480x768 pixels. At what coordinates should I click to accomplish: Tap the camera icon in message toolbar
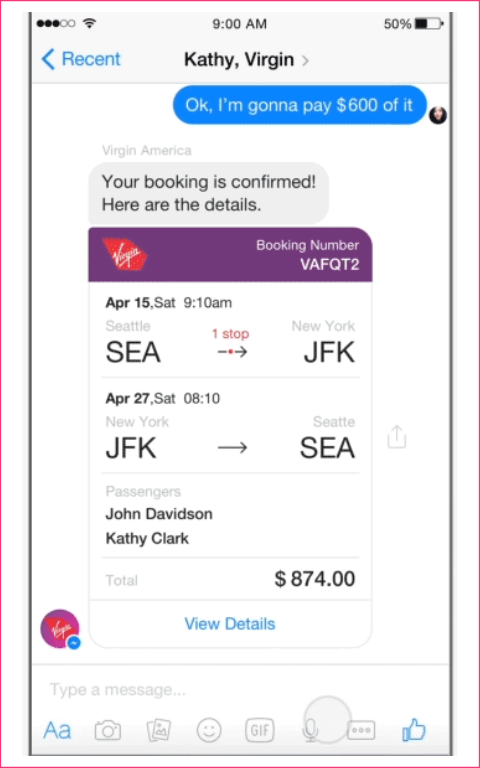[x=108, y=730]
